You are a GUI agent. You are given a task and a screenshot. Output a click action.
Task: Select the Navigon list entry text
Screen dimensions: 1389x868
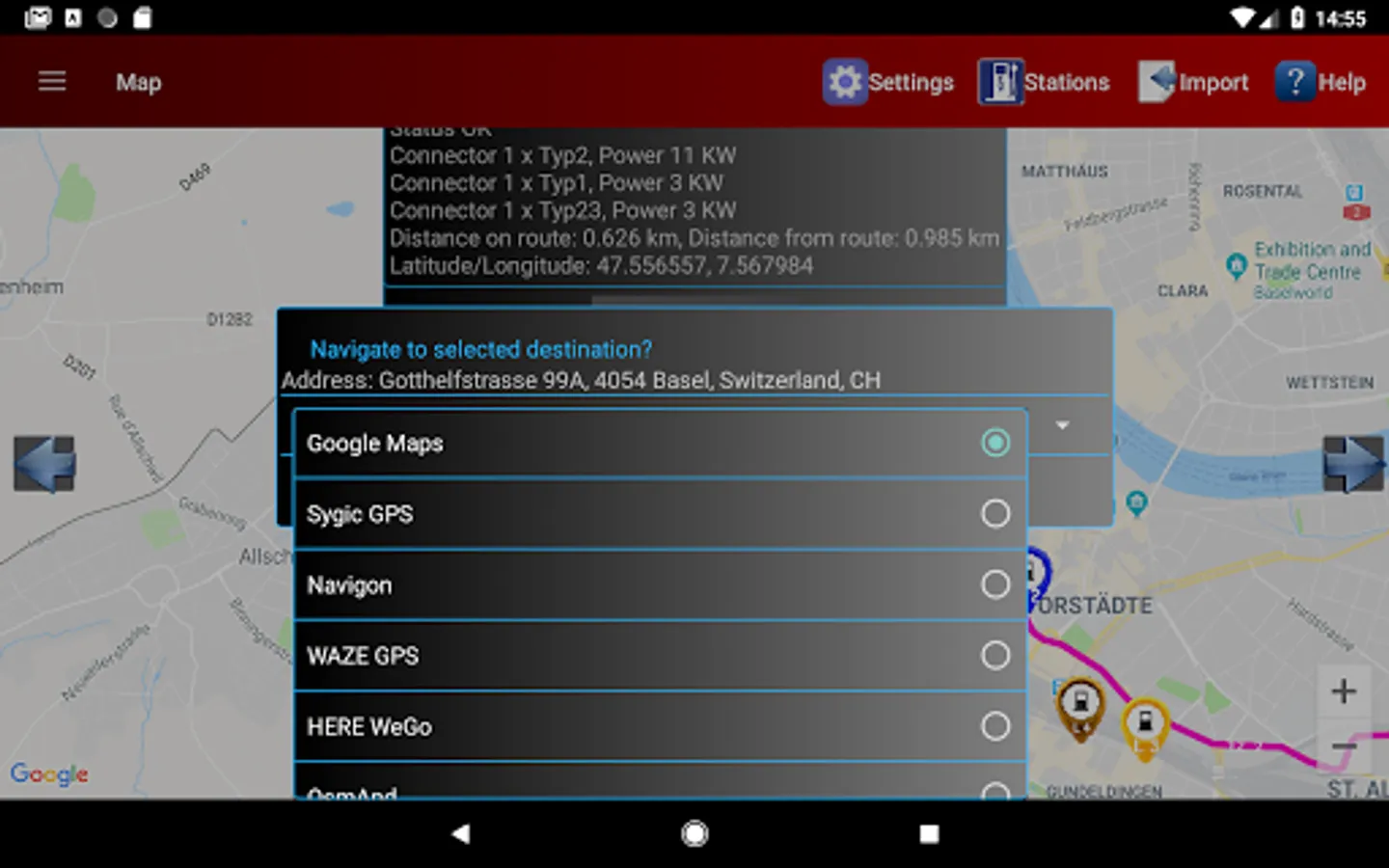pos(349,585)
